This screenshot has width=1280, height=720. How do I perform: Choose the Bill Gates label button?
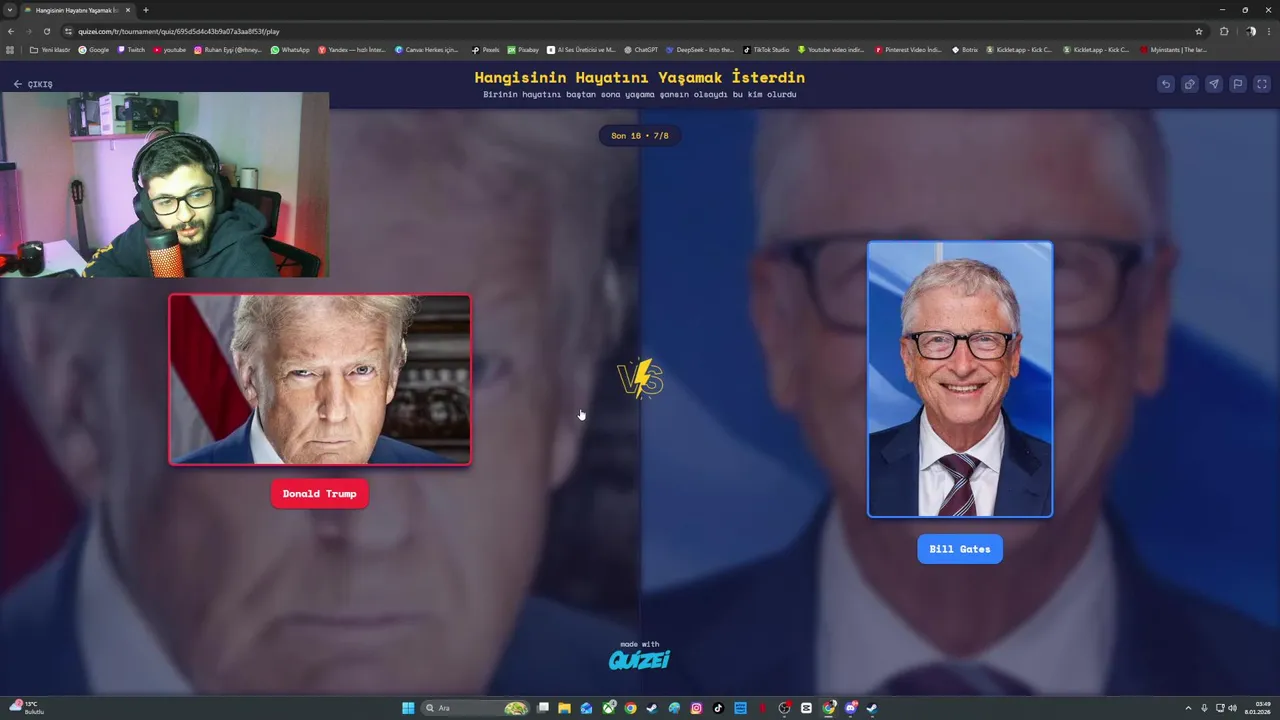coord(960,549)
